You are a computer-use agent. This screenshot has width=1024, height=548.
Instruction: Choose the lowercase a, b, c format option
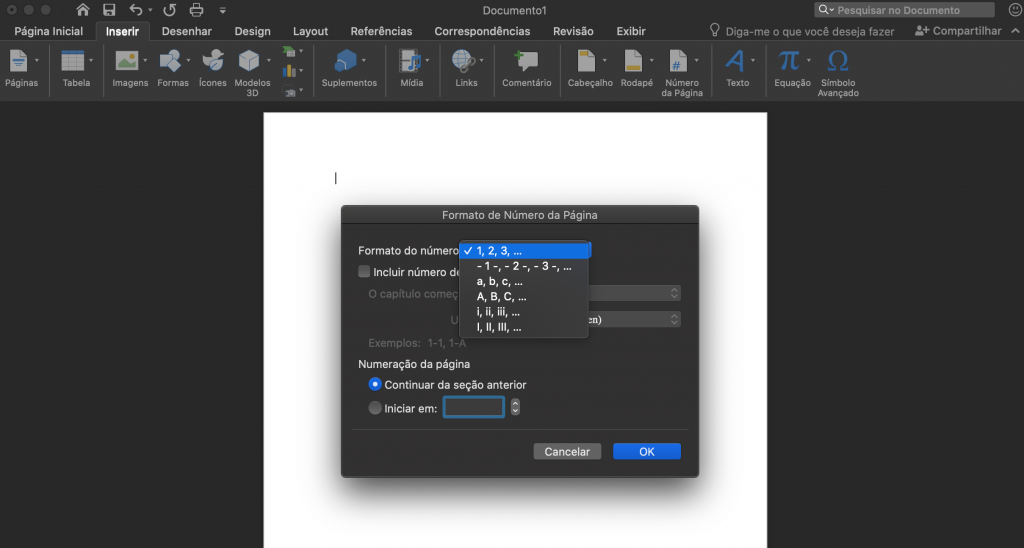(x=524, y=282)
